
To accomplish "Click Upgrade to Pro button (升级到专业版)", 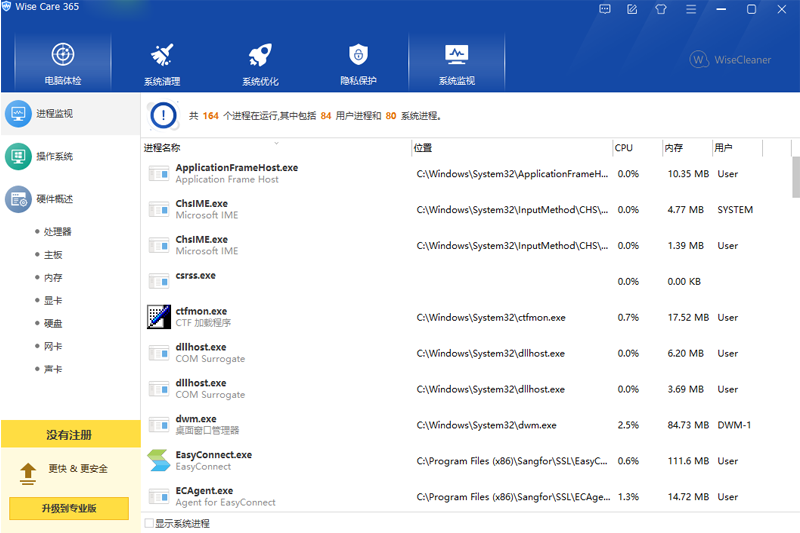I will (69, 508).
